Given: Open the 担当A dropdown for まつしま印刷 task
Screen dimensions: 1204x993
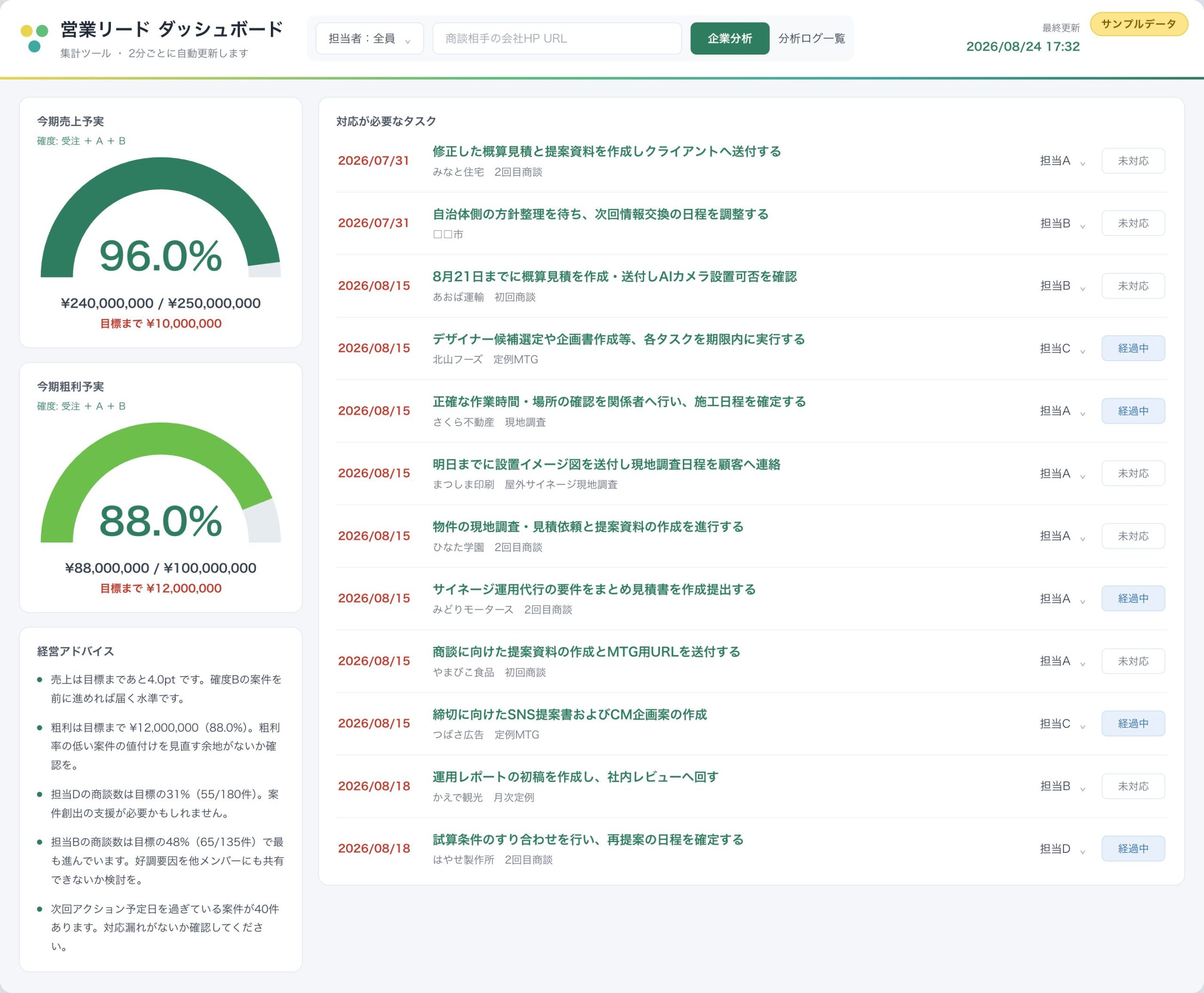Looking at the screenshot, I should click(x=1062, y=473).
